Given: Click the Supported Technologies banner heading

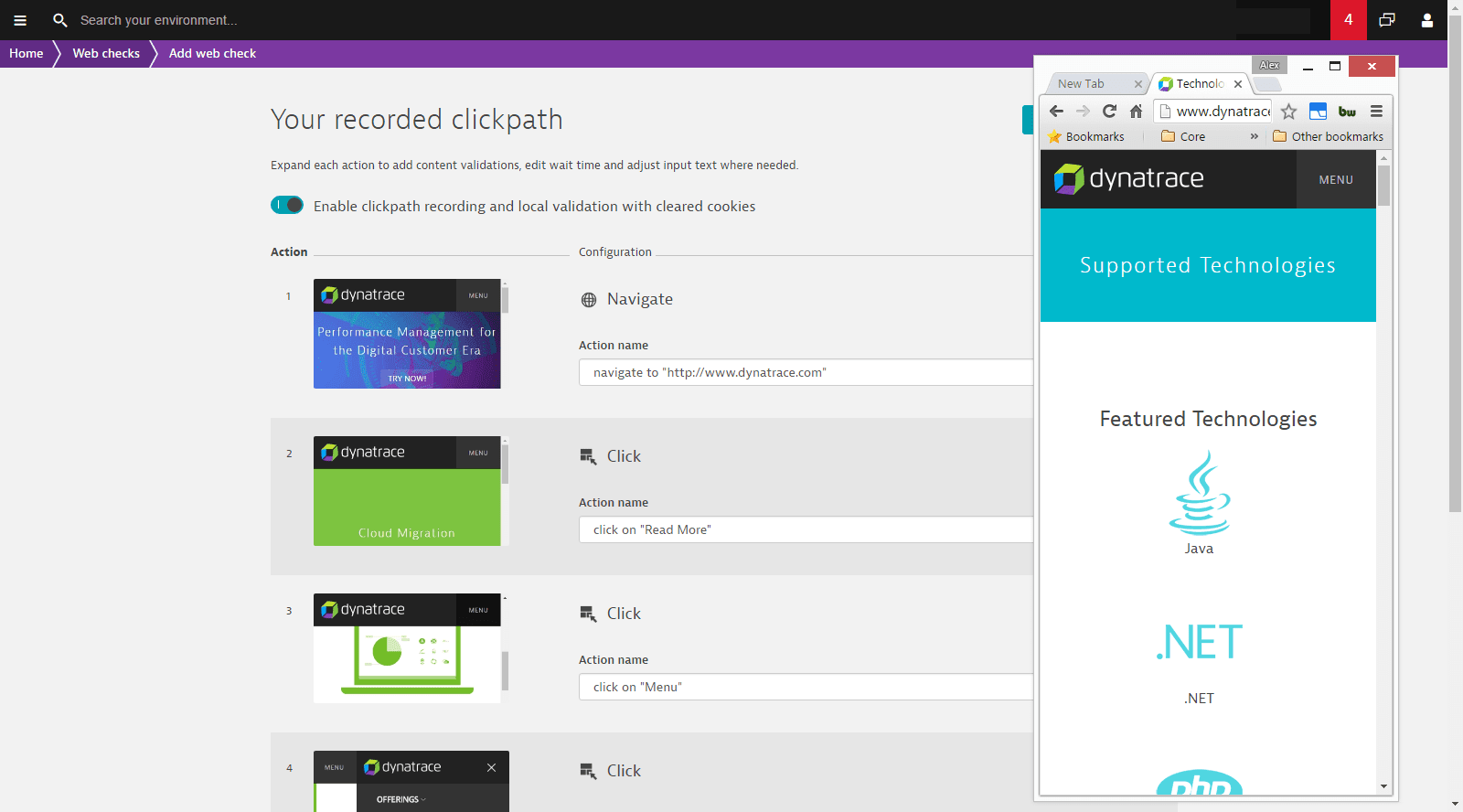Looking at the screenshot, I should (1208, 265).
